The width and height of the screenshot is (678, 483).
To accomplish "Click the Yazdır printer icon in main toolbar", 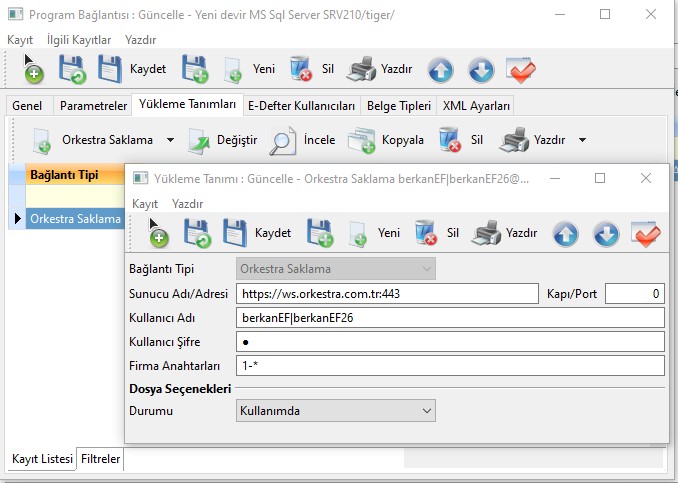I will (x=361, y=69).
